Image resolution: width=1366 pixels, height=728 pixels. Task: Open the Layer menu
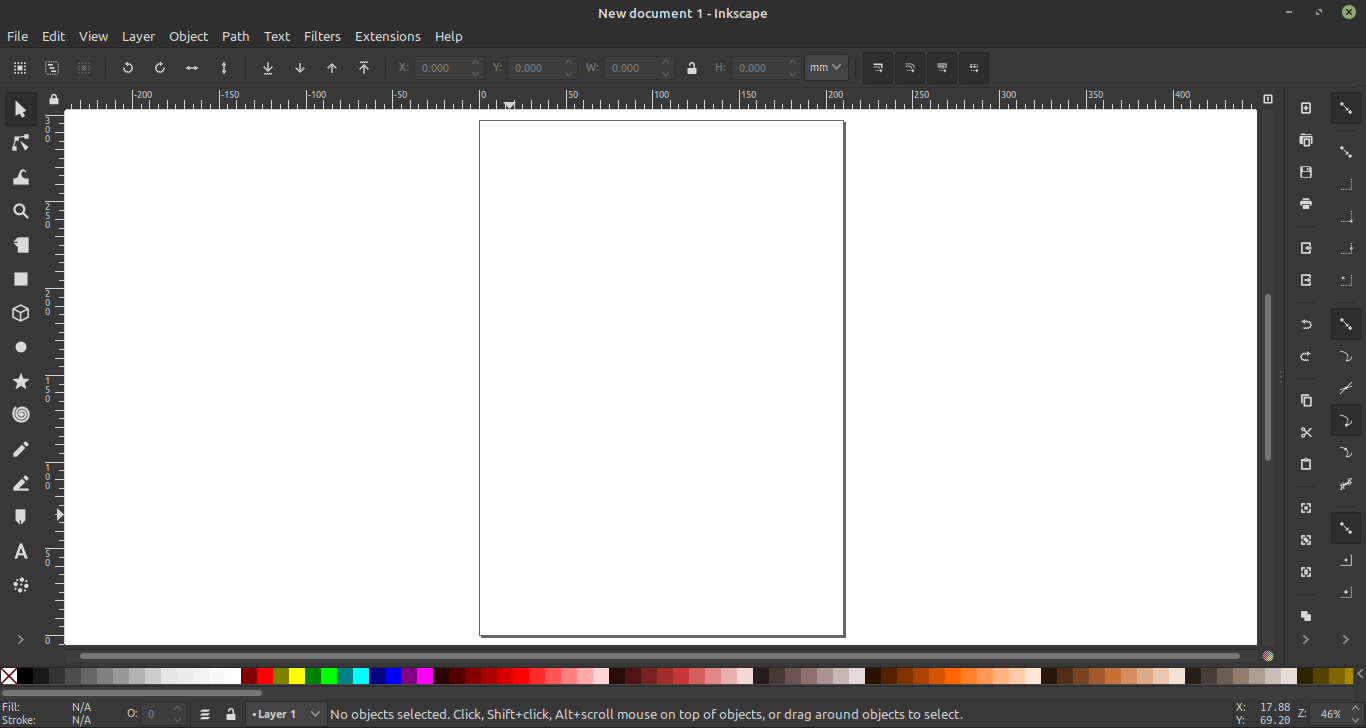(138, 36)
